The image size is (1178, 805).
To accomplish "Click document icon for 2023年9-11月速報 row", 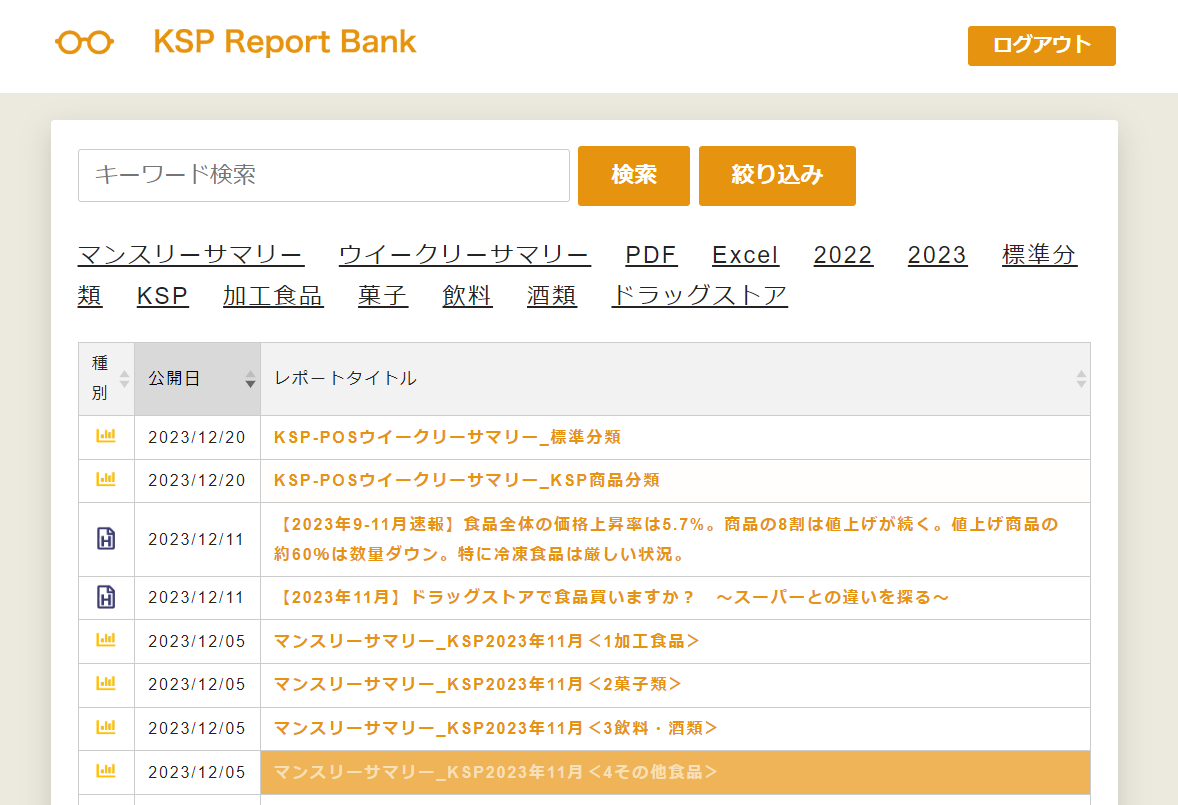I will (x=106, y=538).
